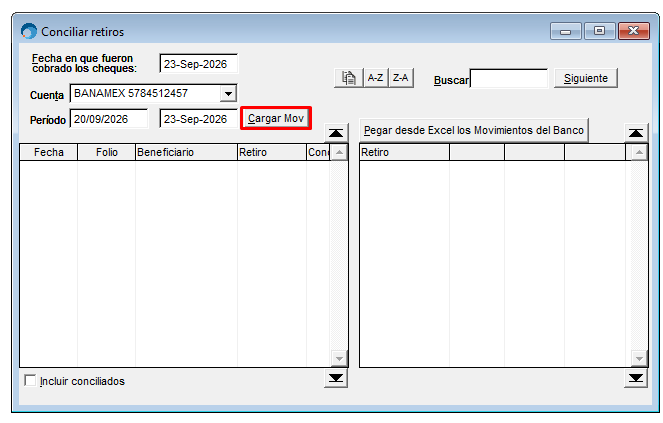
Task: Click the paste/copy clipboard icon button
Action: click(348, 78)
